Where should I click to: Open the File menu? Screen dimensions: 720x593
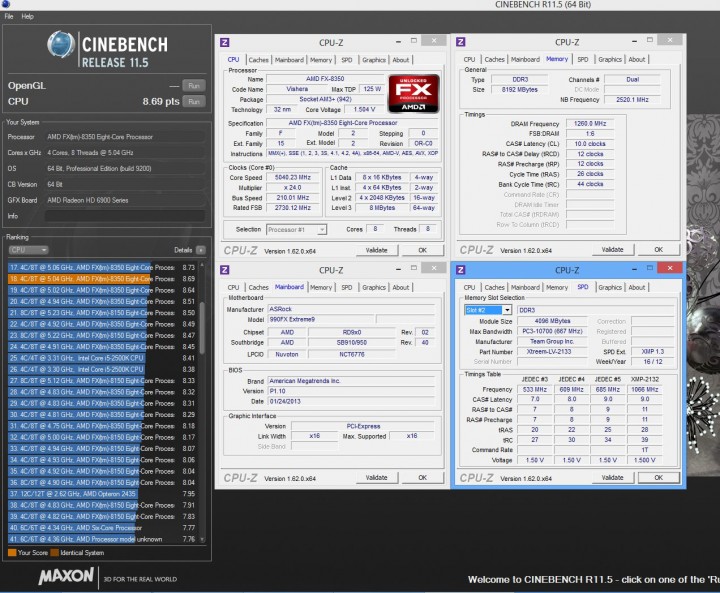click(9, 17)
